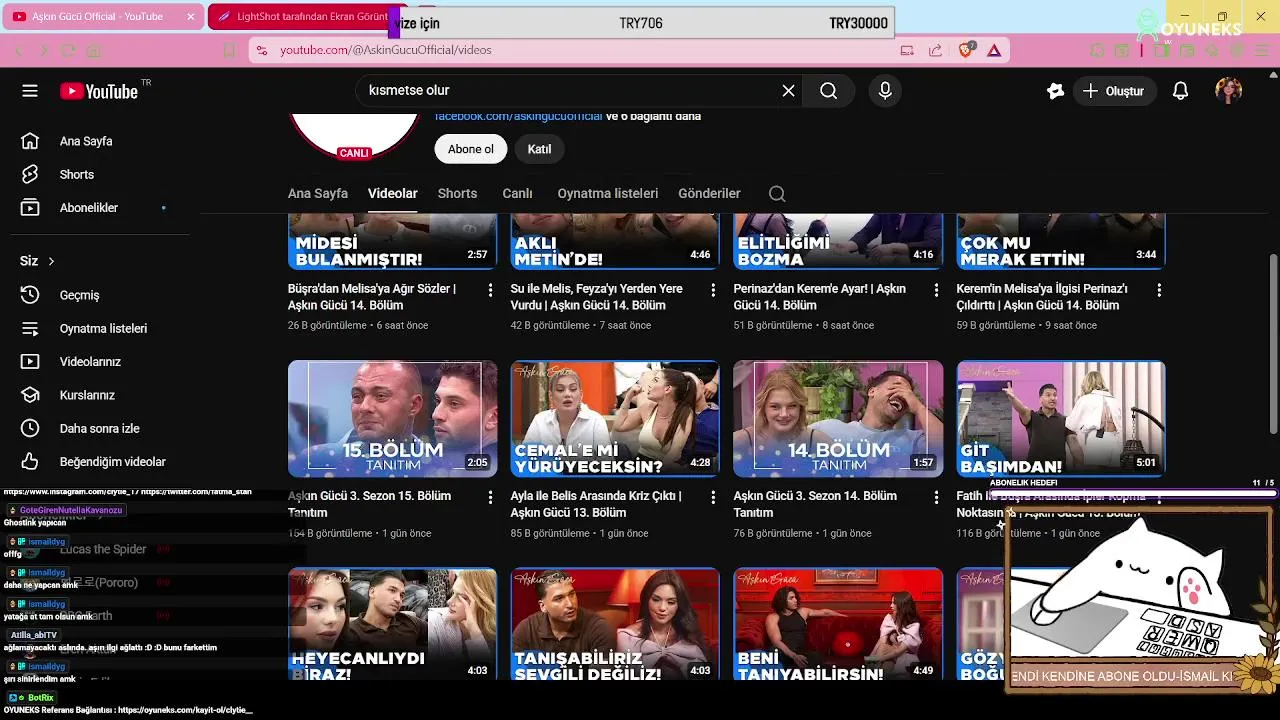Screen dimensions: 1280x720
Task: Click the bookmark icon left of address bar
Action: pyautogui.click(x=229, y=50)
